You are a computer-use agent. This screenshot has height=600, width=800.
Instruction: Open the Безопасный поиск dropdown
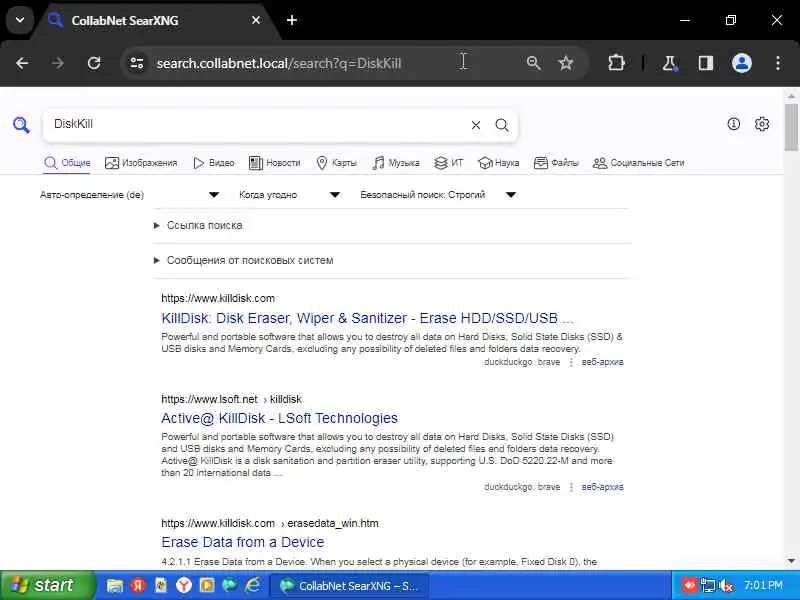coord(438,195)
